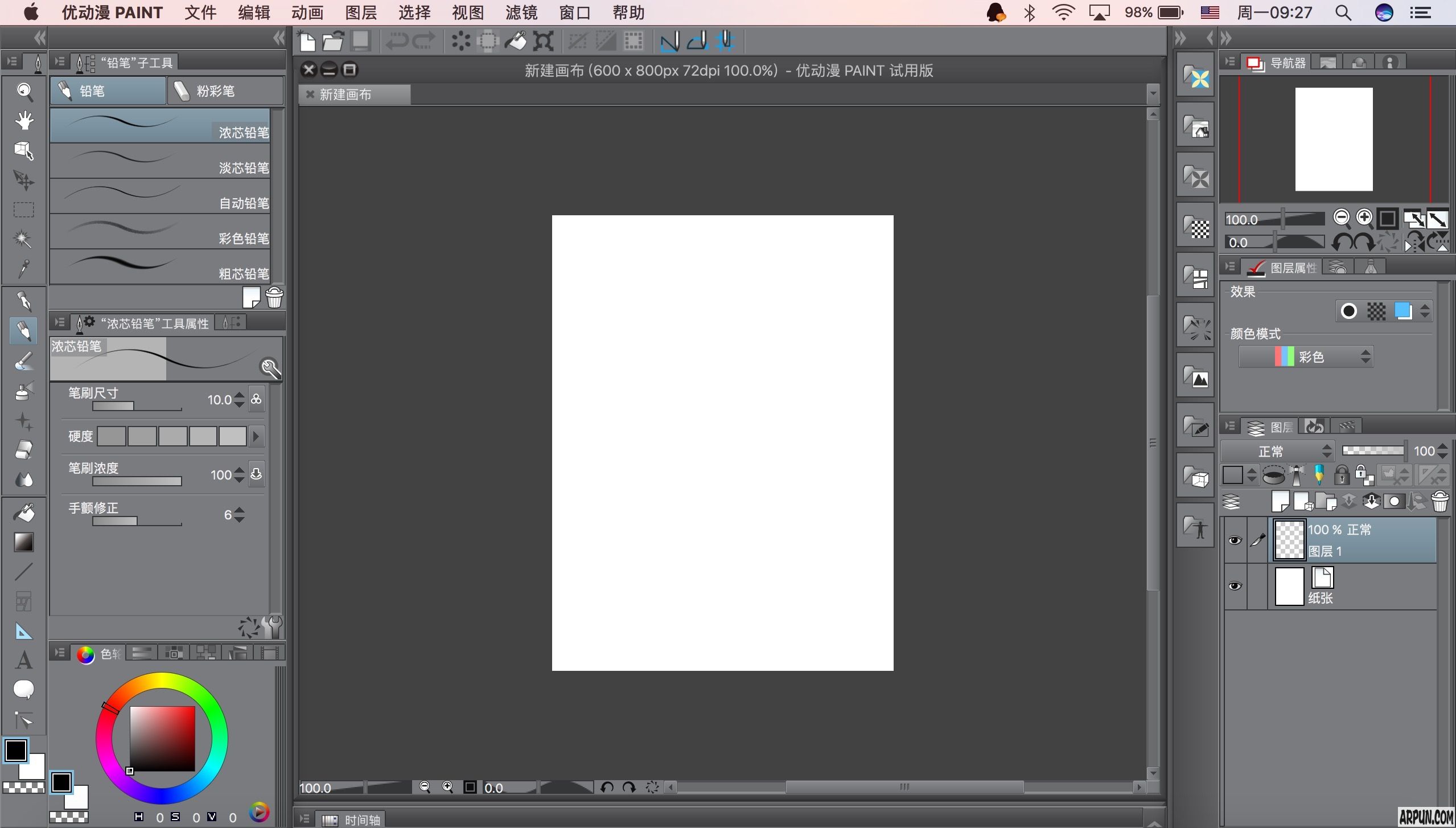The height and width of the screenshot is (828, 1456).
Task: Open the brush settings wrench icon
Action: coord(270,368)
